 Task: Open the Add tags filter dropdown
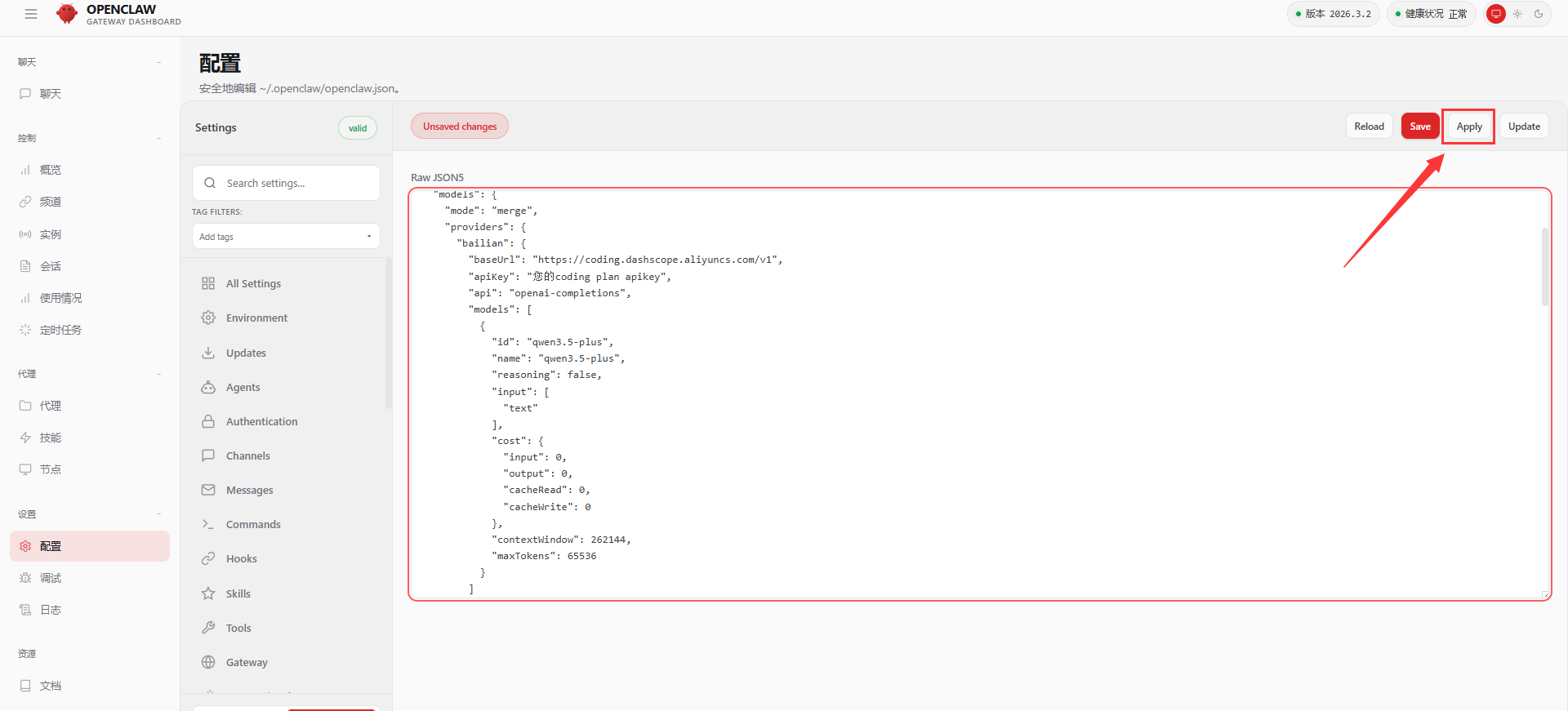pos(286,237)
